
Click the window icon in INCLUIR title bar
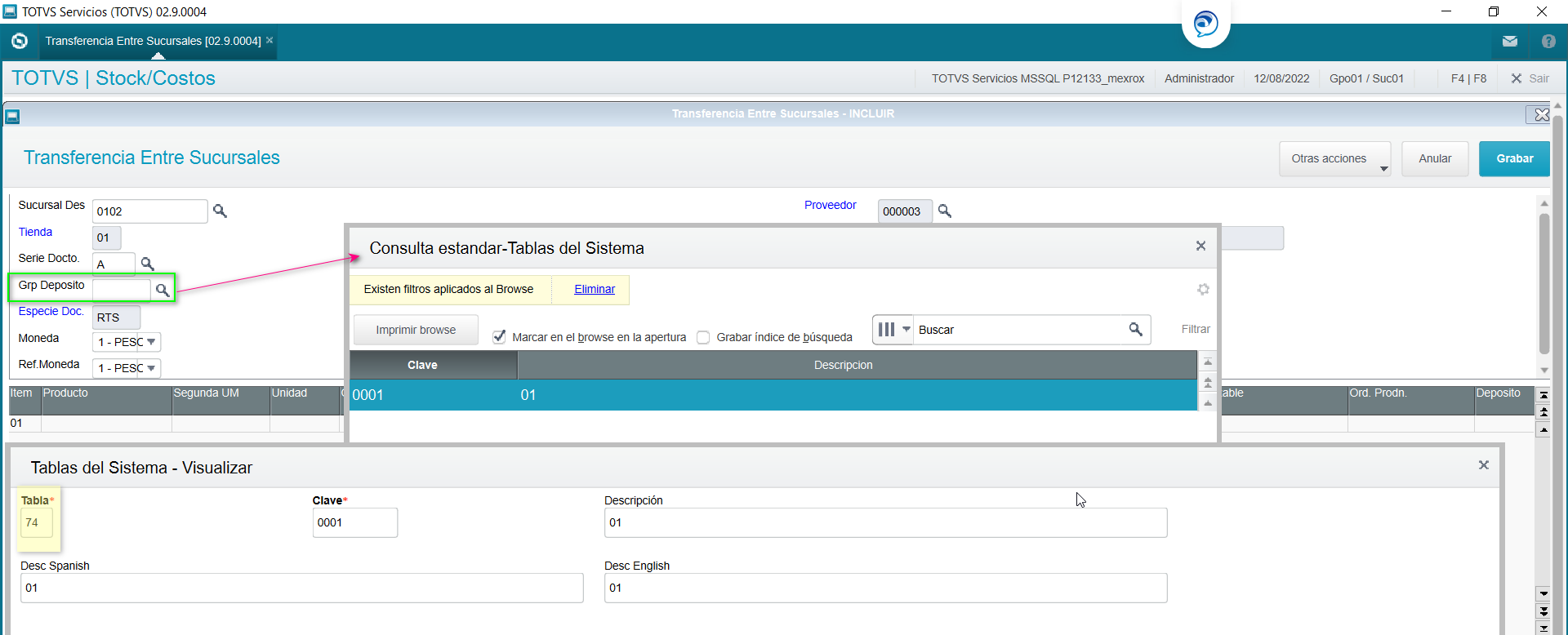12,117
